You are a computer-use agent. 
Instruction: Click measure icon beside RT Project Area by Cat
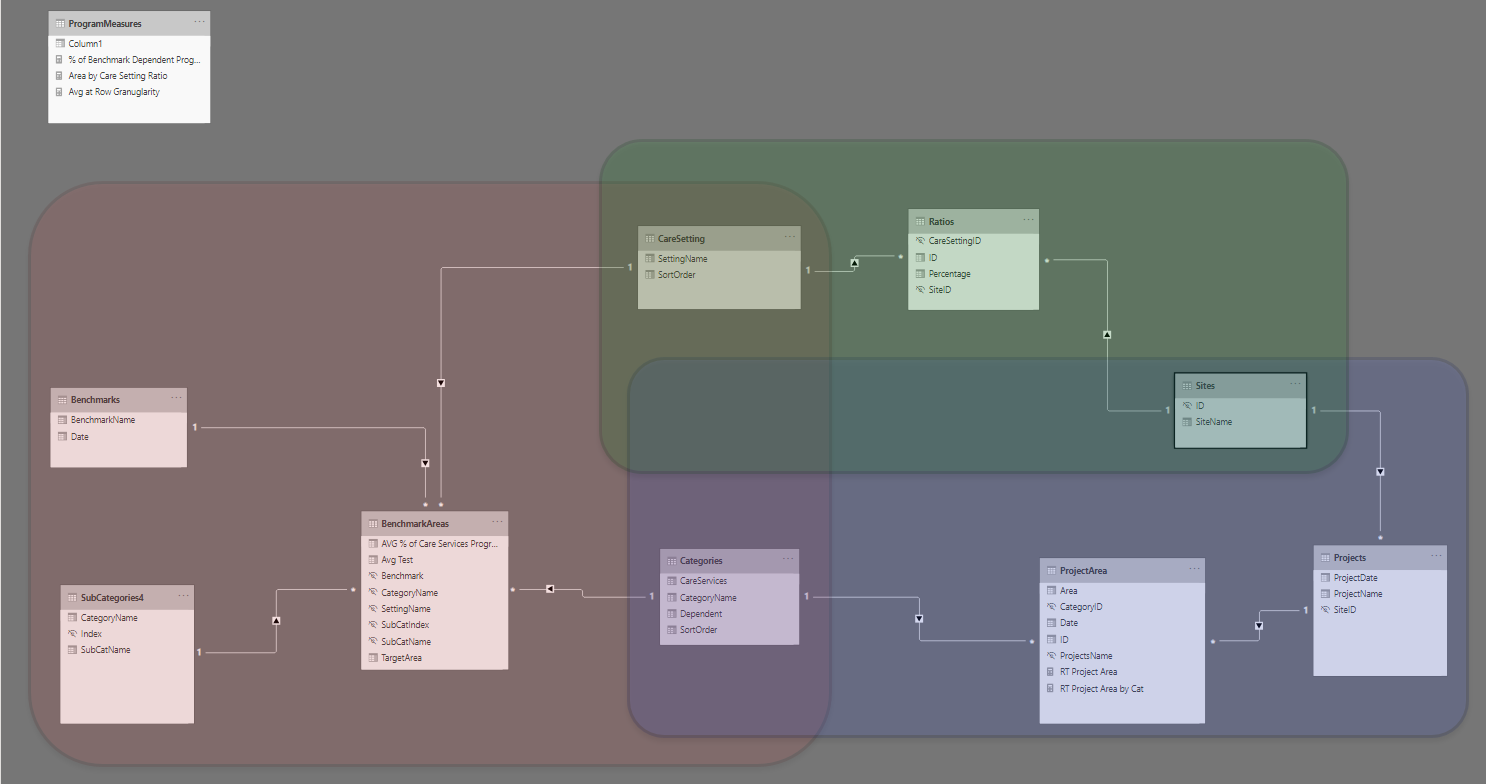tap(1050, 688)
